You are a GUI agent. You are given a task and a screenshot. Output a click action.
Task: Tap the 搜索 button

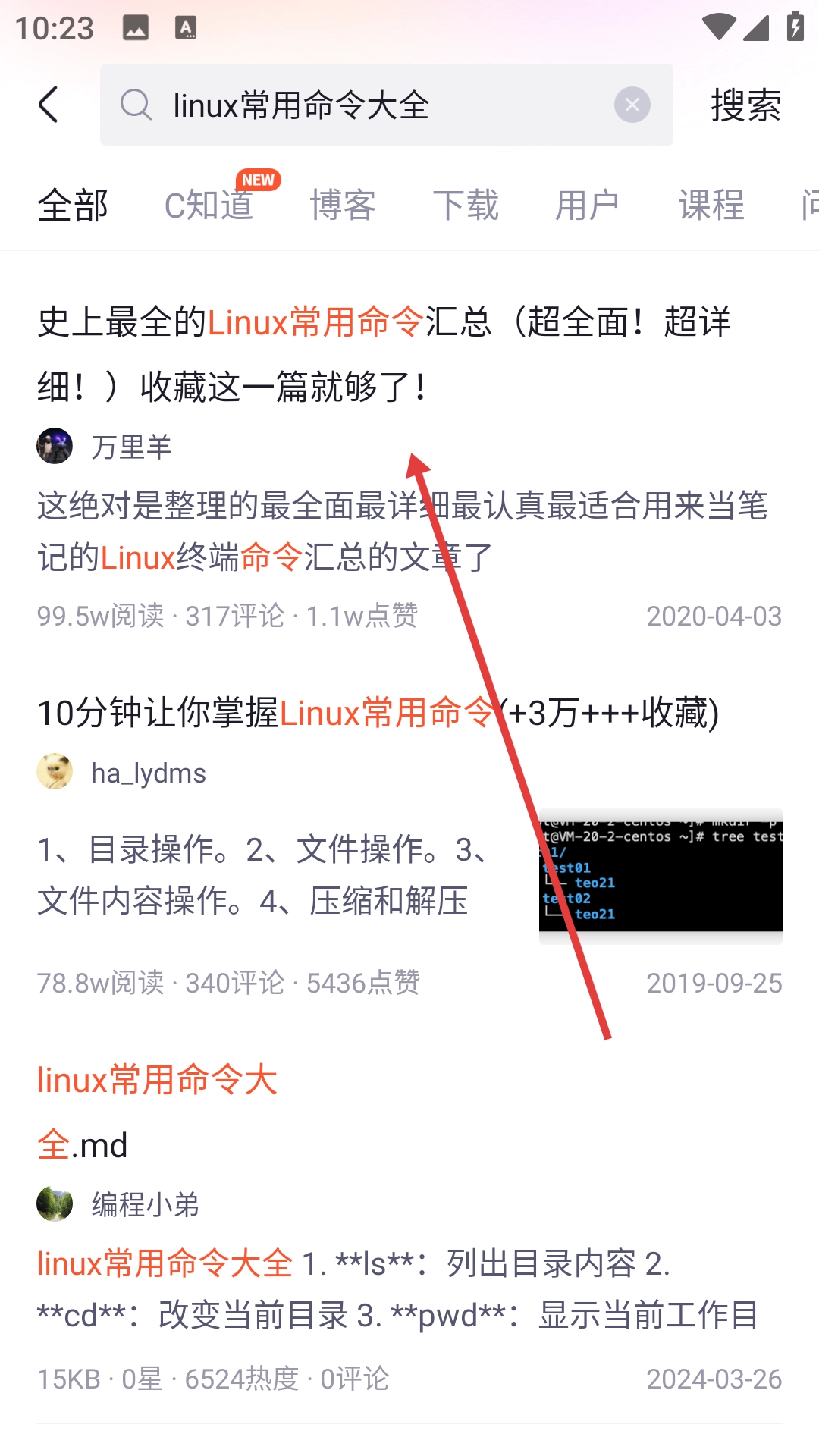click(746, 105)
